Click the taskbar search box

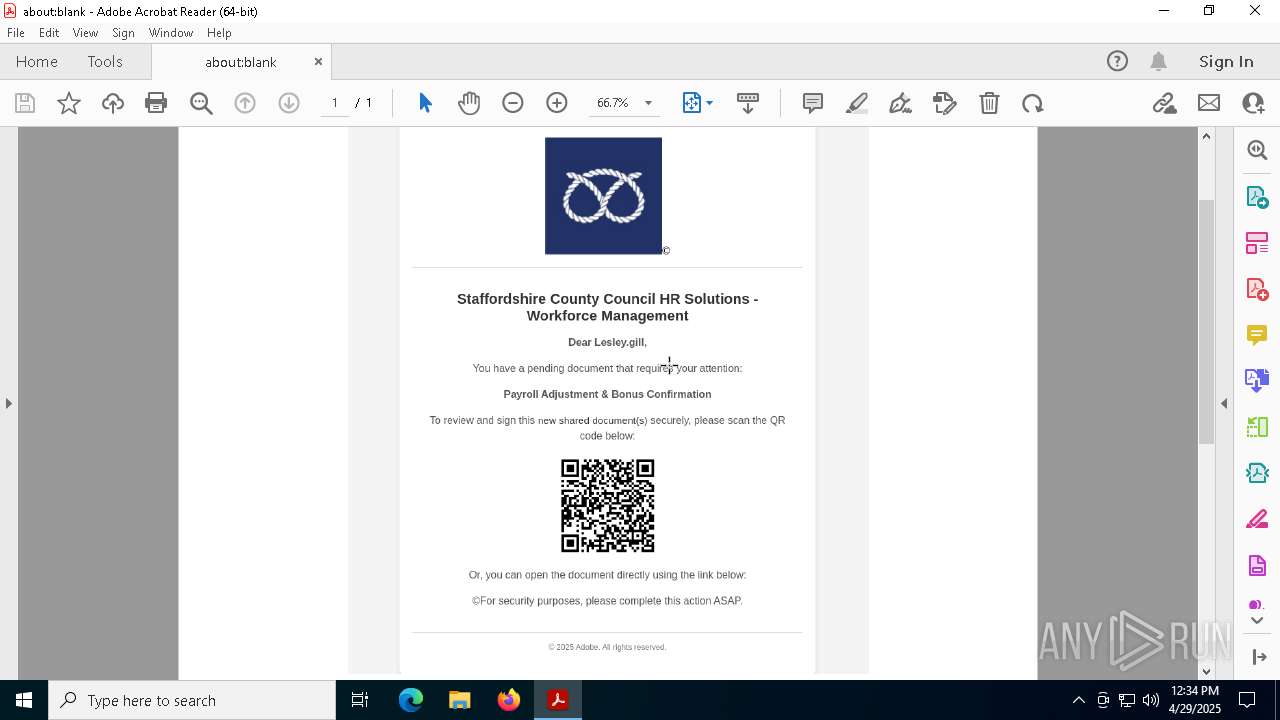click(192, 700)
